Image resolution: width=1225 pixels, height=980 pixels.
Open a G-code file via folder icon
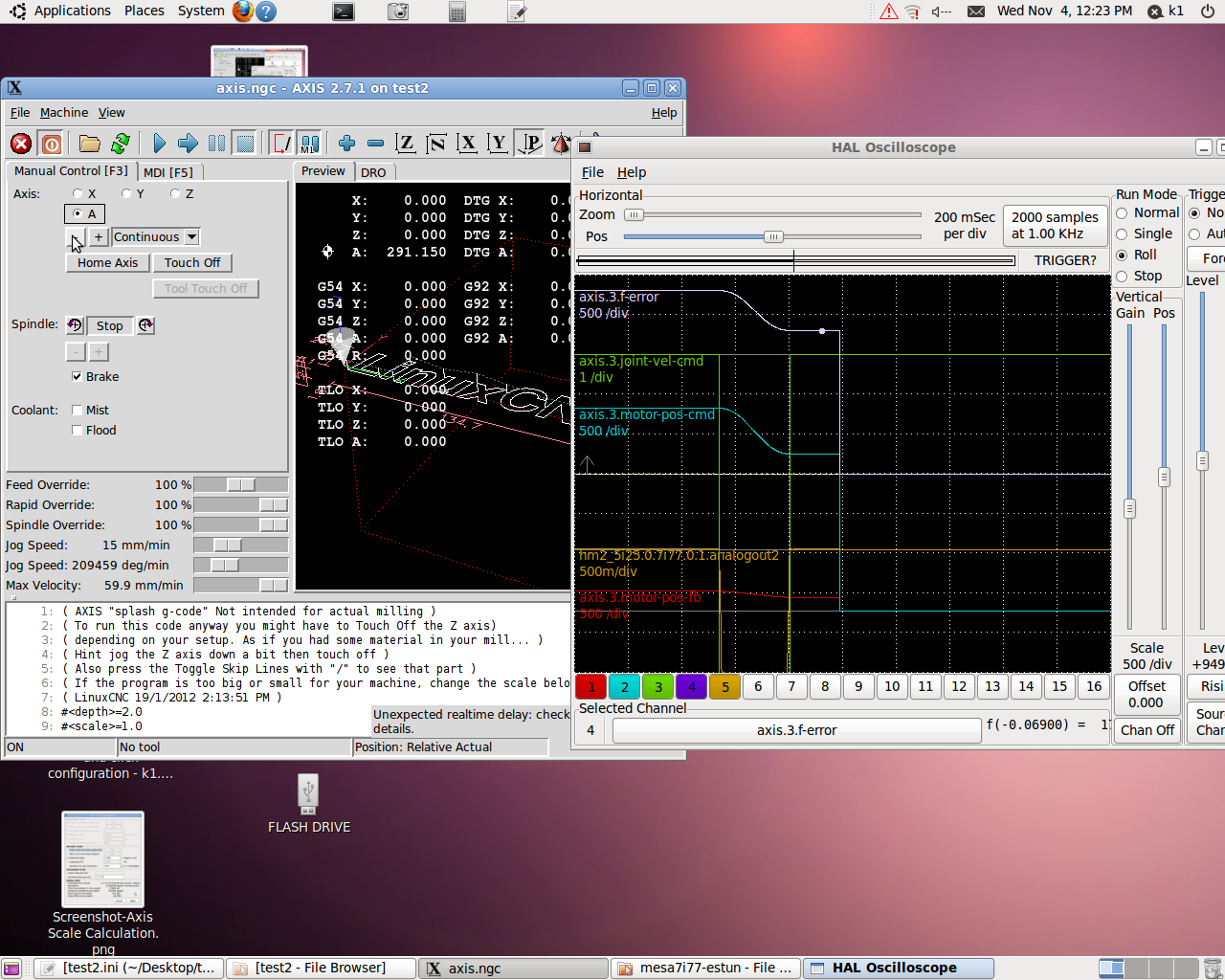click(90, 144)
